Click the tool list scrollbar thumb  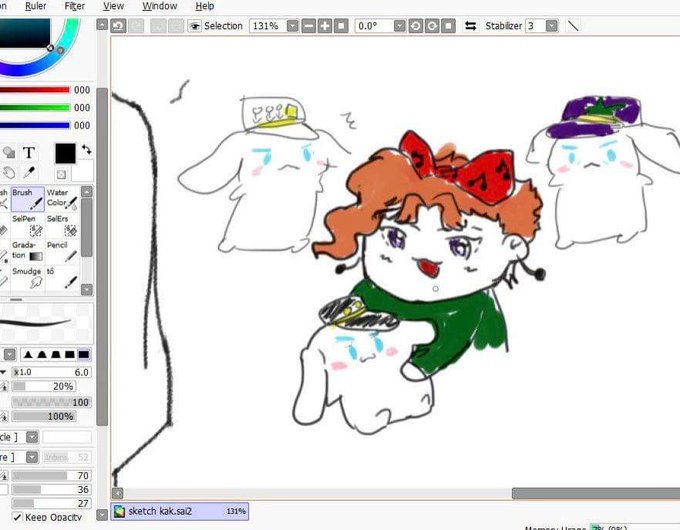(x=87, y=227)
